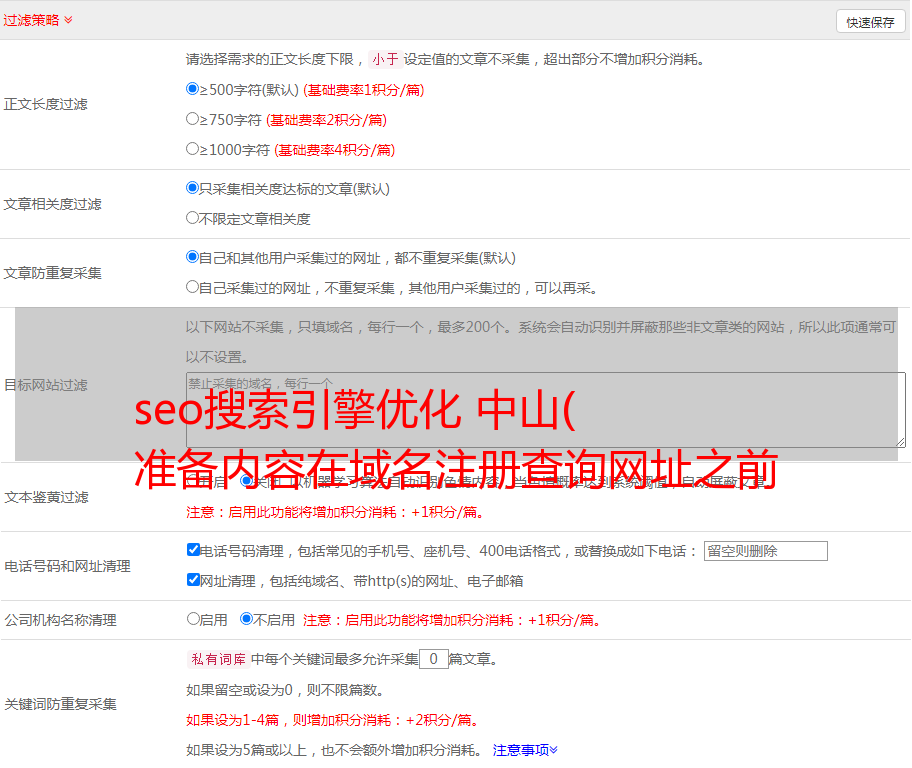
Task: Click the 基础费率1积分/篇 red note
Action: 364,90
